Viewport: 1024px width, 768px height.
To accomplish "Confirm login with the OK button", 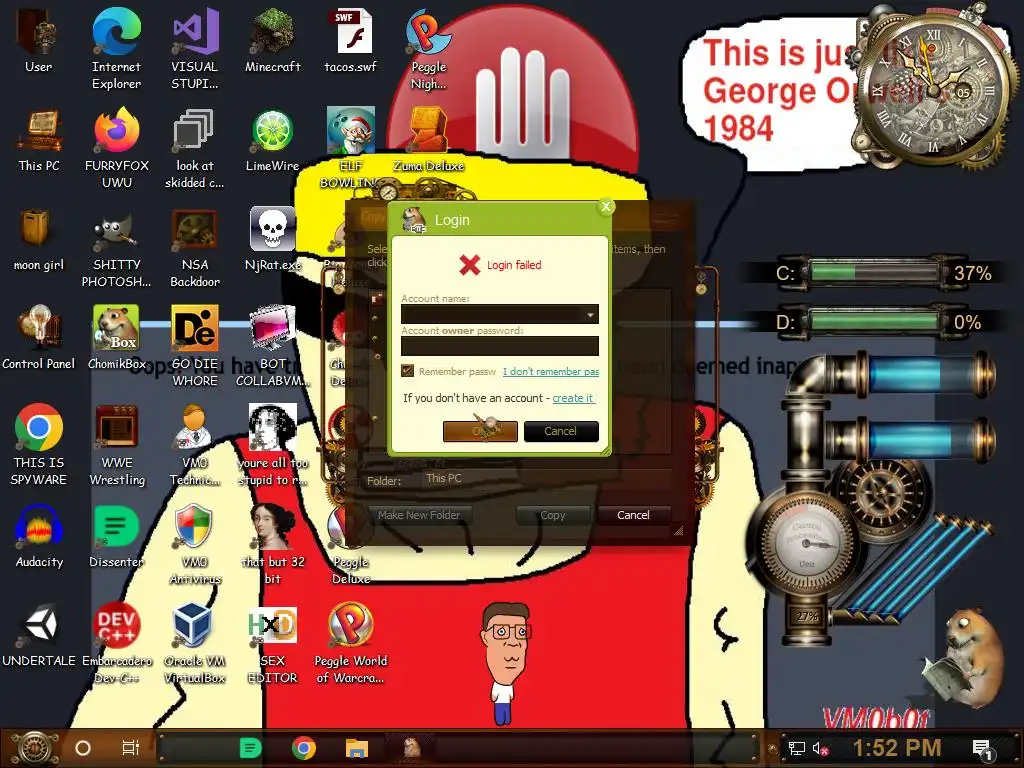I will tap(480, 431).
